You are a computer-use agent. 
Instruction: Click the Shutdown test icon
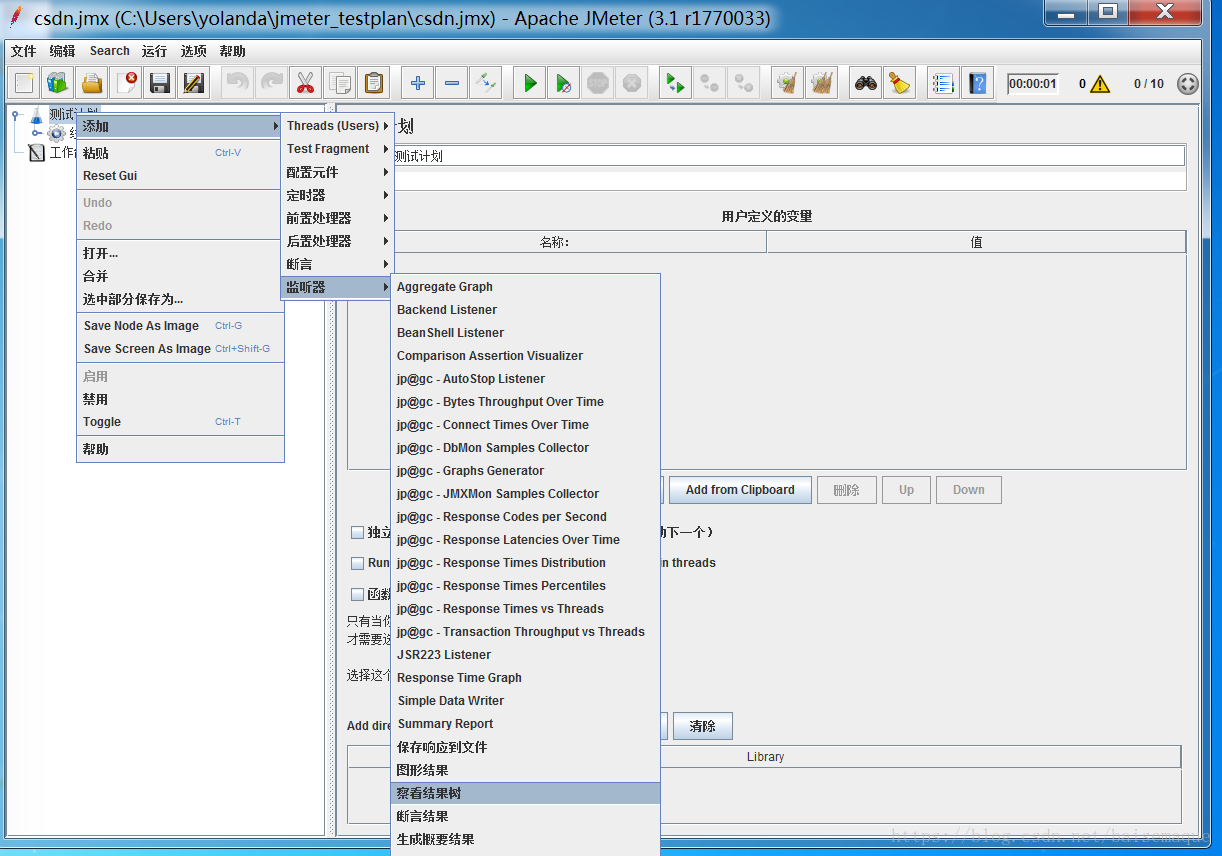(632, 83)
